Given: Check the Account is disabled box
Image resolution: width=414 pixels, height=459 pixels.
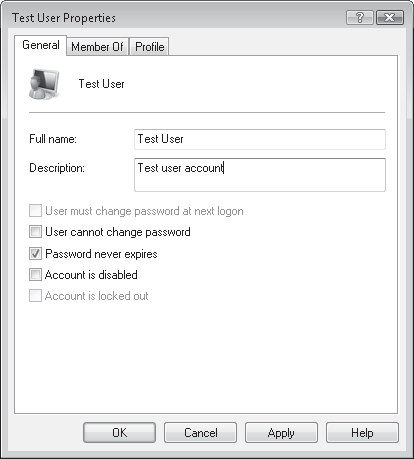Looking at the screenshot, I should [x=35, y=275].
